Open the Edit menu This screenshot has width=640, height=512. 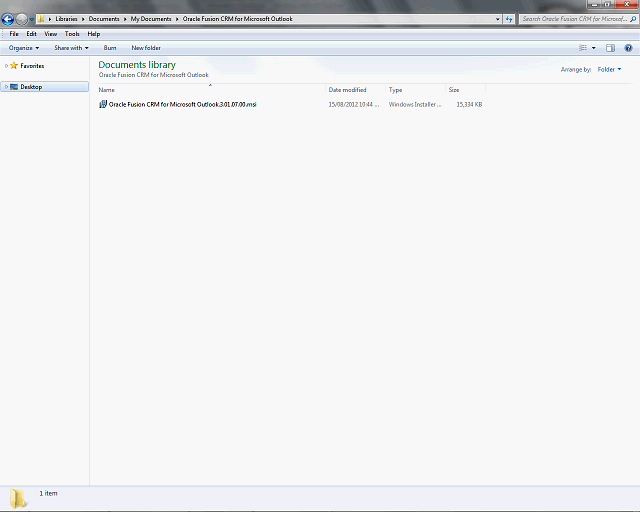tap(31, 34)
